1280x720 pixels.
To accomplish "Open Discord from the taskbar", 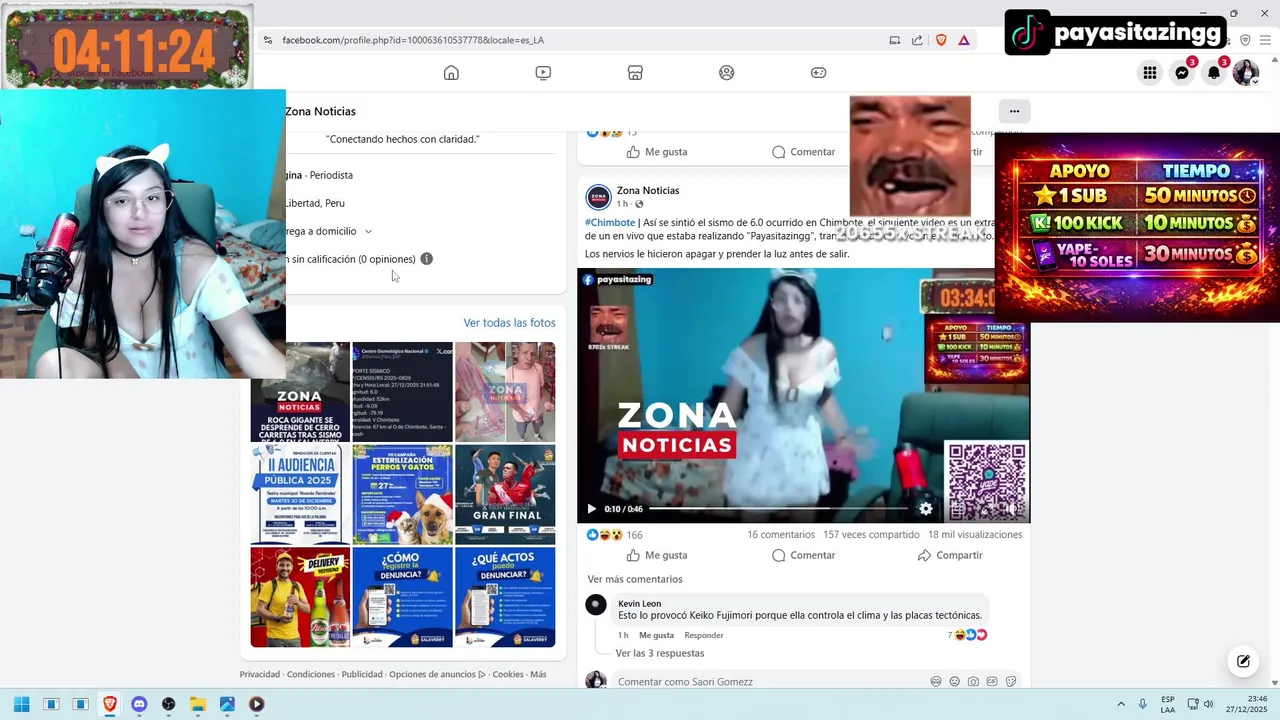I will (139, 704).
